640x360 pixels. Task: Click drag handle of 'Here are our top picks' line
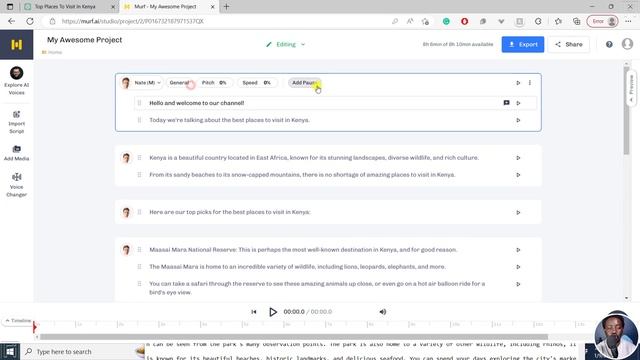pos(140,212)
